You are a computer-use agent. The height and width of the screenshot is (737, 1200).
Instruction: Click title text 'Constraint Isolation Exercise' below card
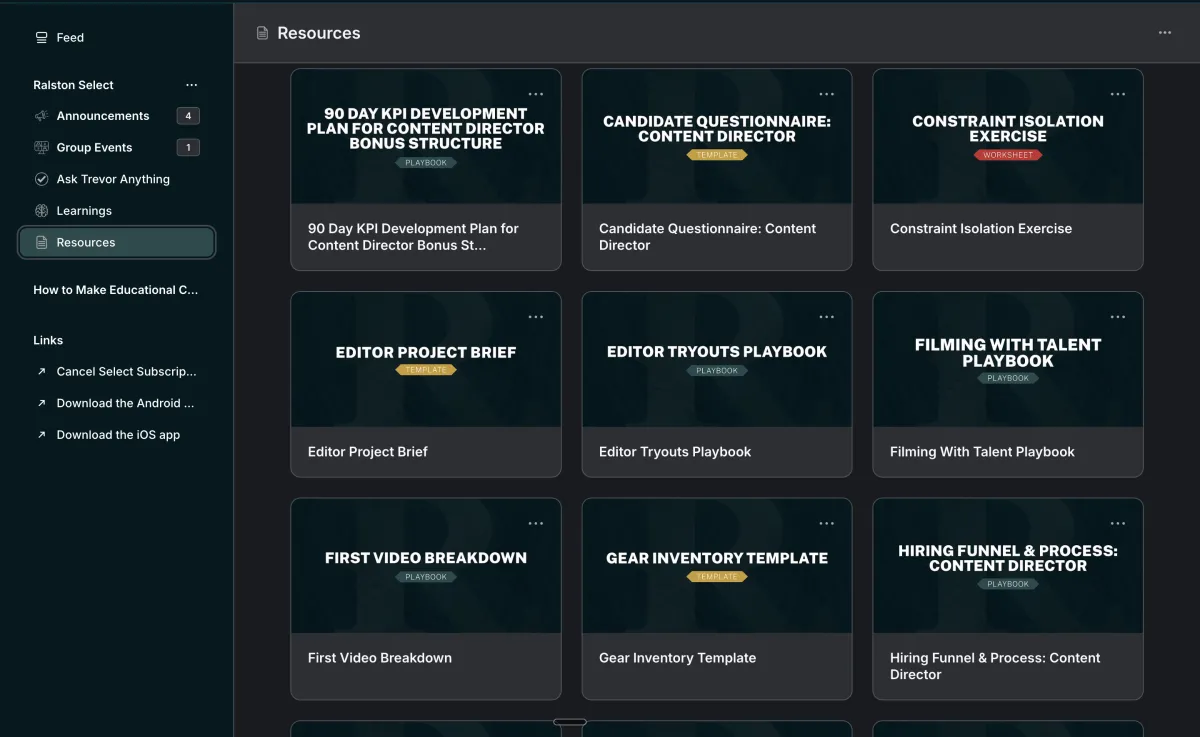click(x=981, y=229)
